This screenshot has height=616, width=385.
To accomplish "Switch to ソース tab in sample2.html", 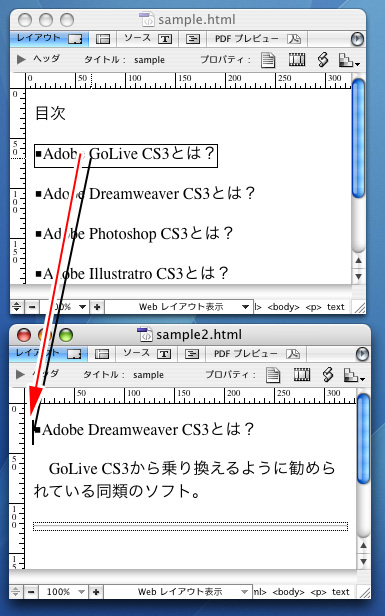I will (x=146, y=354).
